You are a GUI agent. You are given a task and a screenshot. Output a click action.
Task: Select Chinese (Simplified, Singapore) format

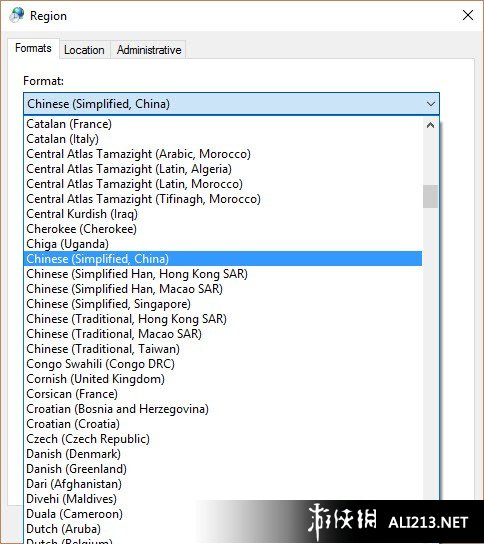click(x=224, y=304)
